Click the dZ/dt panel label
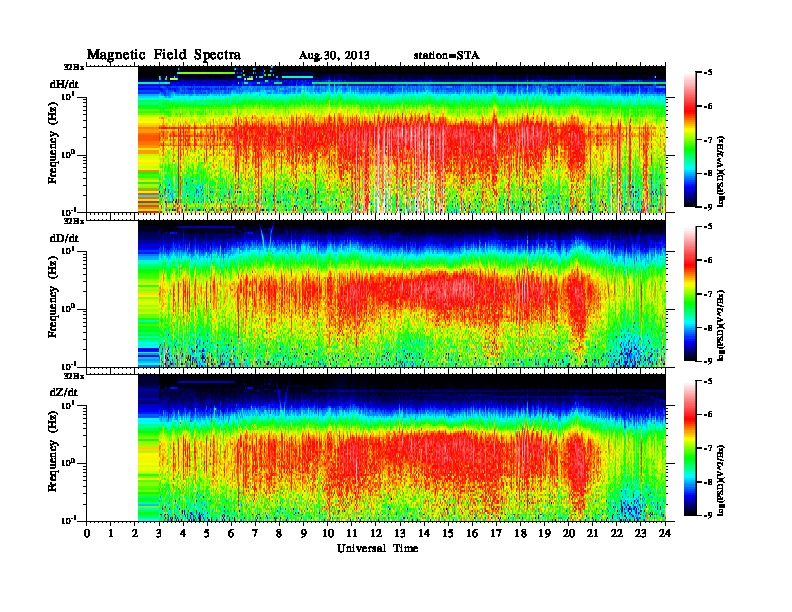The image size is (792, 612). [64, 392]
